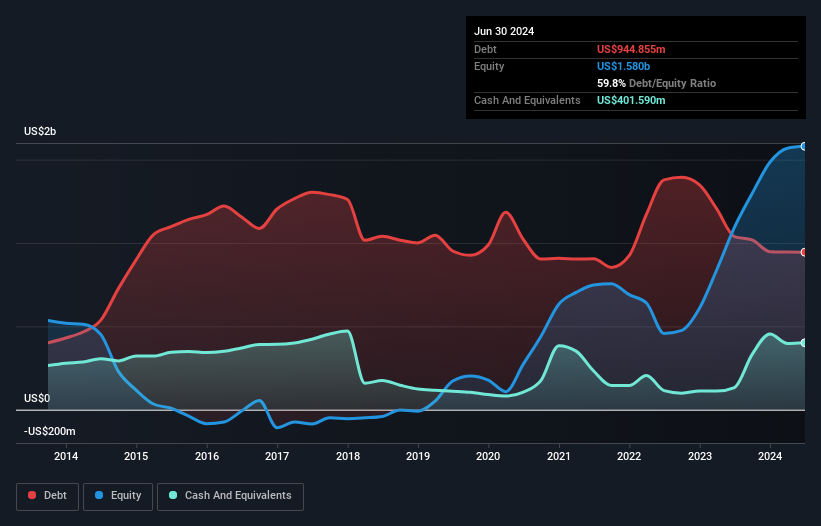Click the Cash endpoint marker on chart
Image resolution: width=821 pixels, height=526 pixels.
point(804,343)
